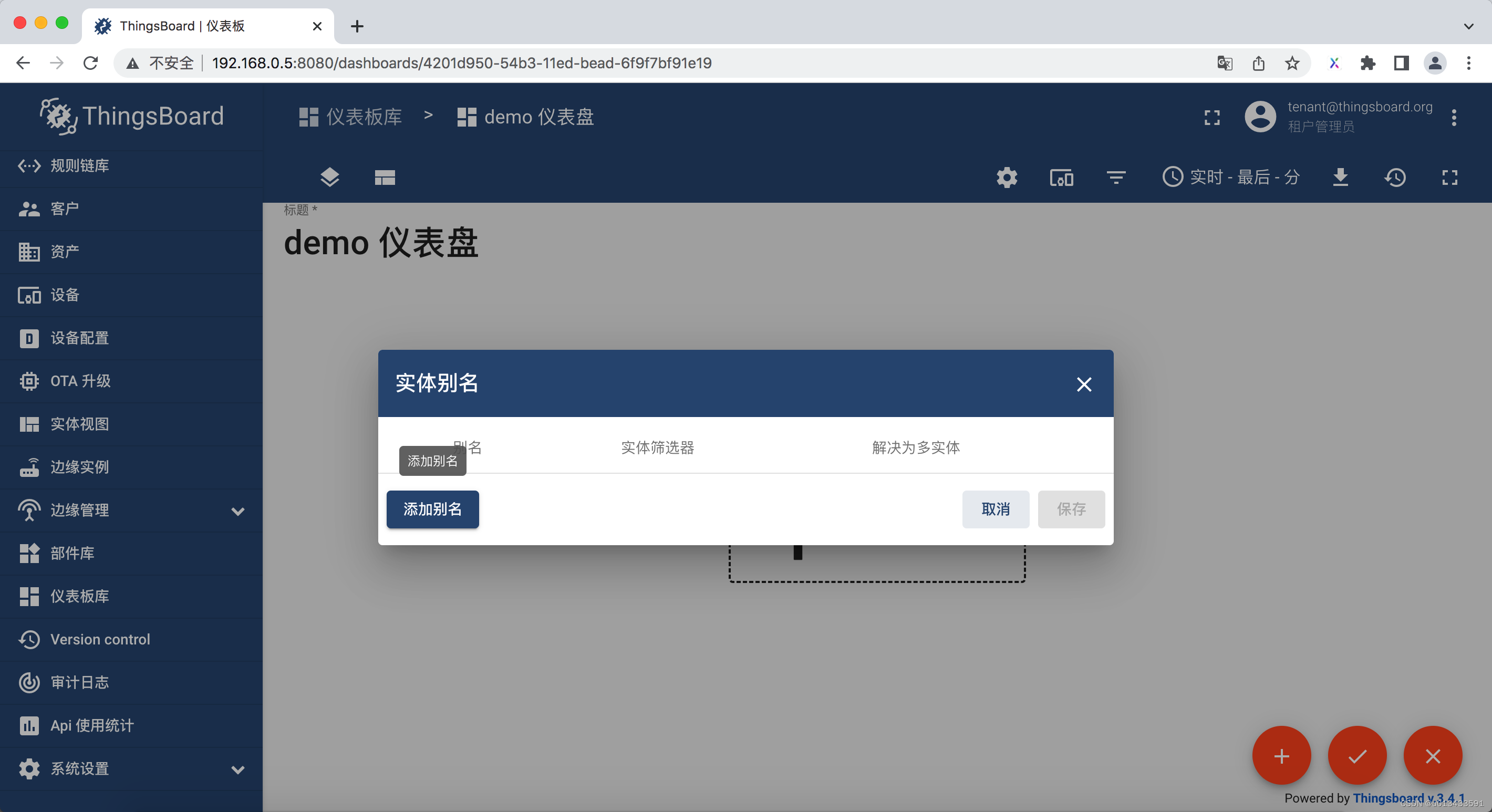Click the translate page icon
This screenshot has width=1492, height=812.
coord(1225,63)
